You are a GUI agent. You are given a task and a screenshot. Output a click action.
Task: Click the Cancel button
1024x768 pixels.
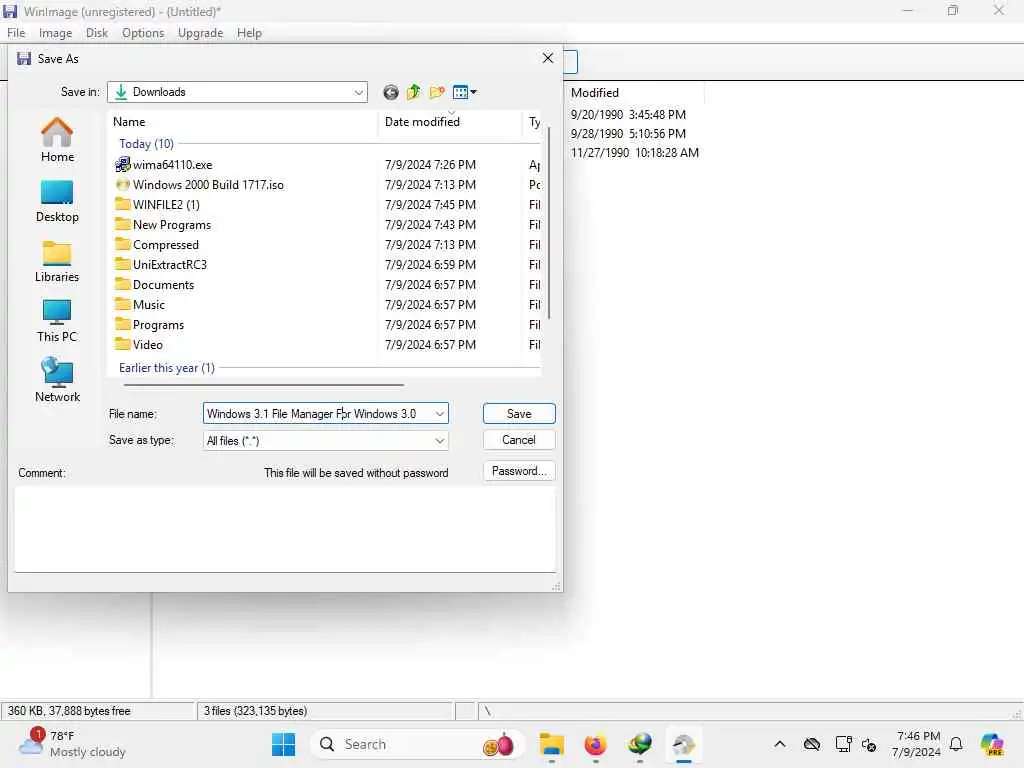point(519,440)
